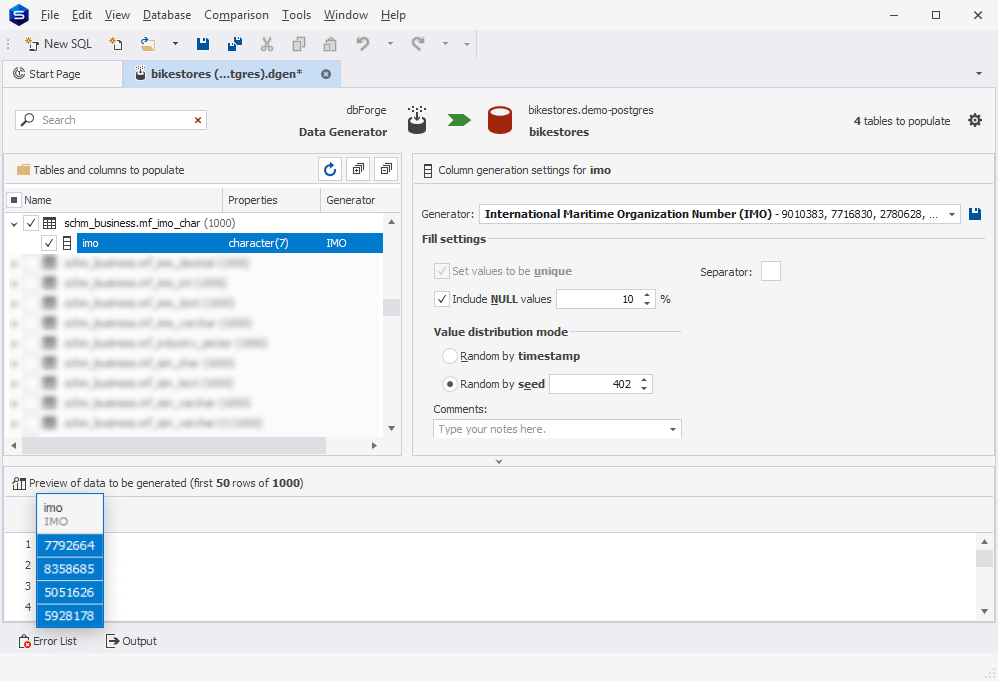Screen dimensions: 998x681
Task: Decrease the NULL percentage with down arrow
Action: click(x=647, y=304)
